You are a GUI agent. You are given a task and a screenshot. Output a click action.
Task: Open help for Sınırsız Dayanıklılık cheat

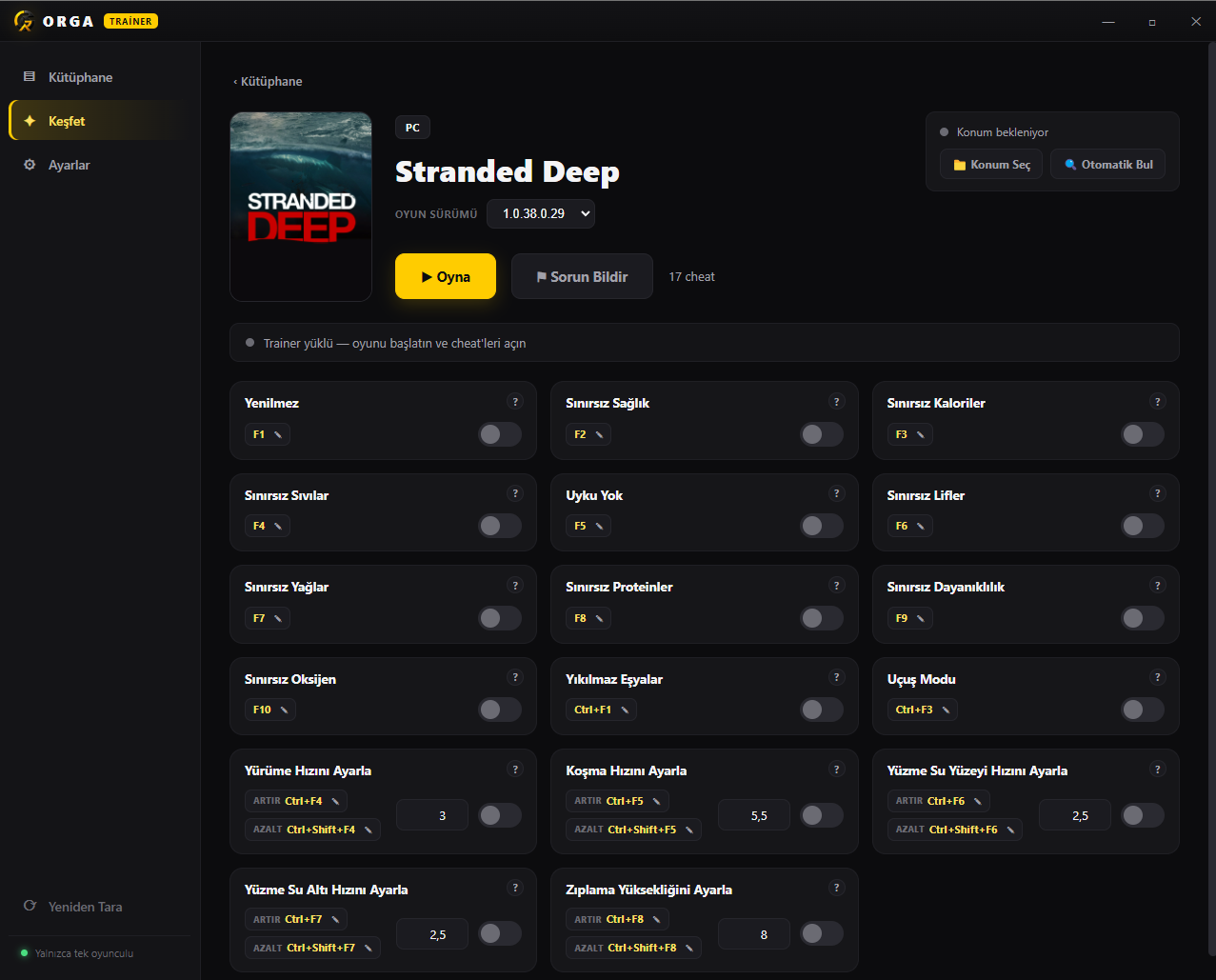click(x=1158, y=586)
